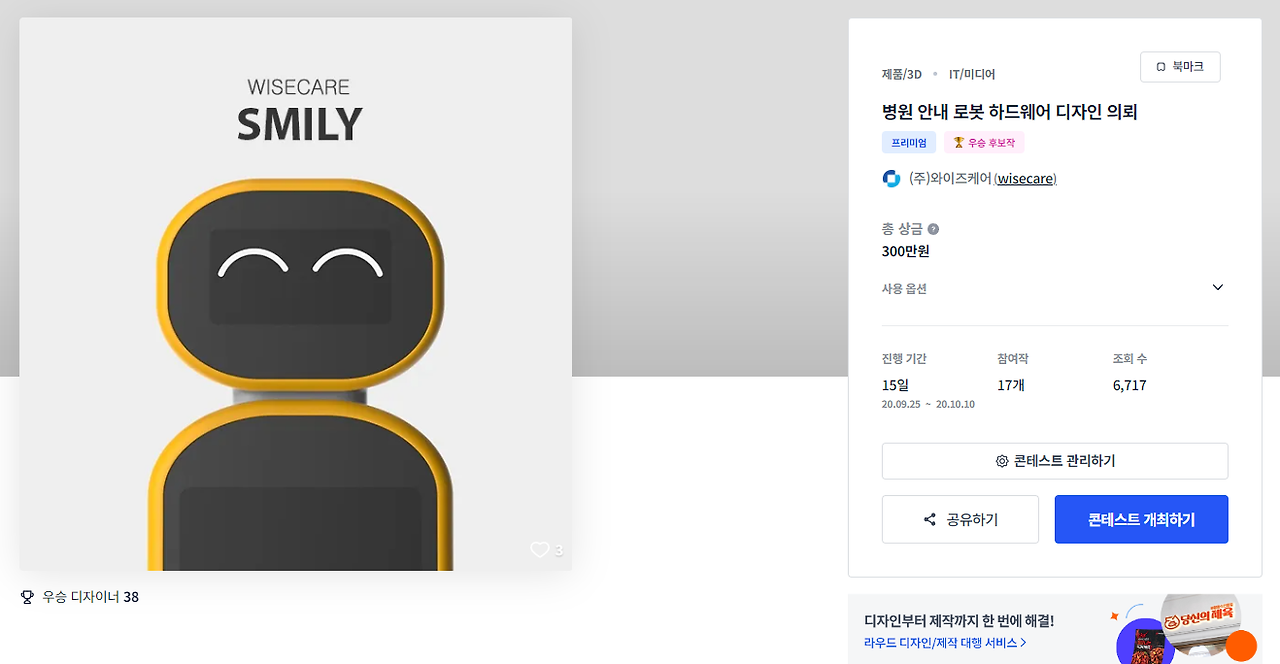Open 라우드 디자인/제작 대행 서비스 link

coord(945,643)
